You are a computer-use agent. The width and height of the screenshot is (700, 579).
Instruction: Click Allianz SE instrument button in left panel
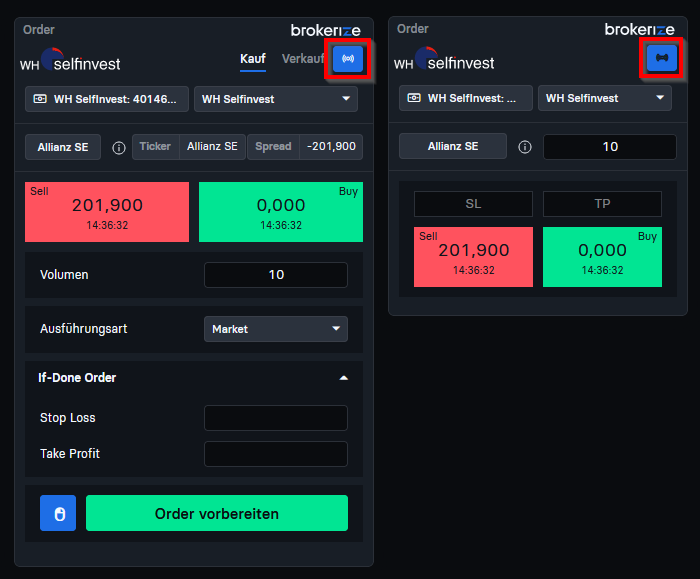tap(63, 147)
